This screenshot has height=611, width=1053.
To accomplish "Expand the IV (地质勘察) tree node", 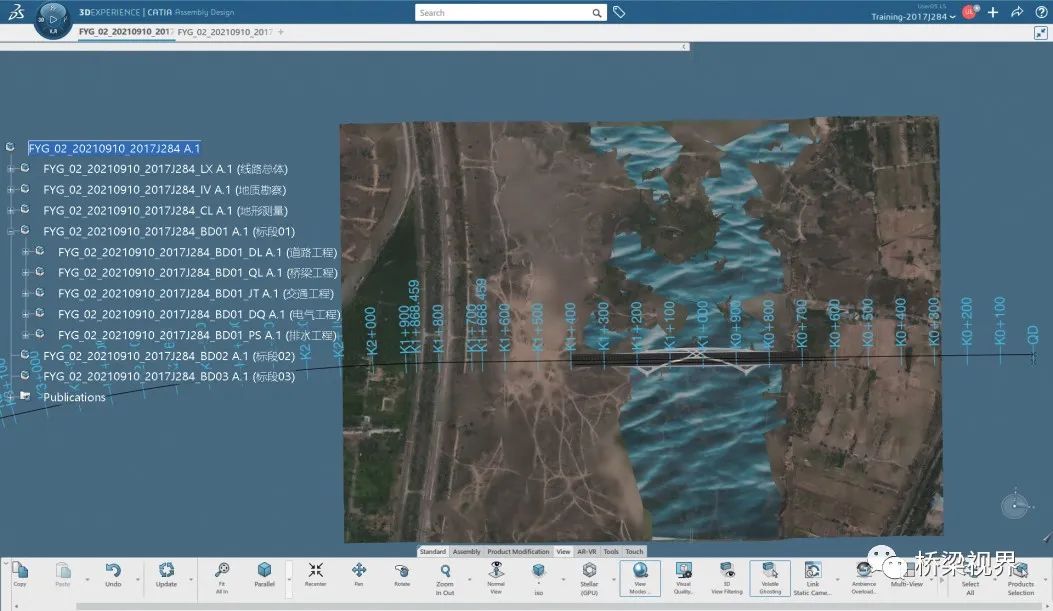I will click(x=10, y=189).
